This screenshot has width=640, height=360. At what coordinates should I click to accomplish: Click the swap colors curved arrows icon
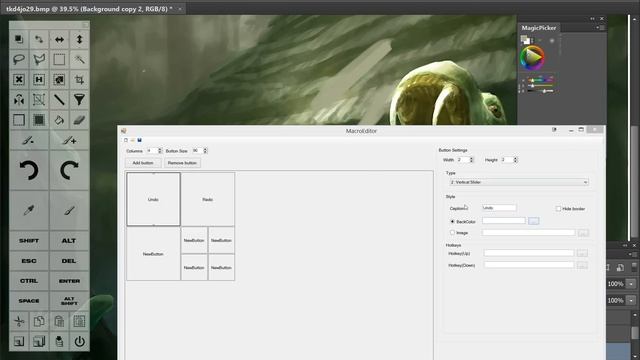coord(39,39)
